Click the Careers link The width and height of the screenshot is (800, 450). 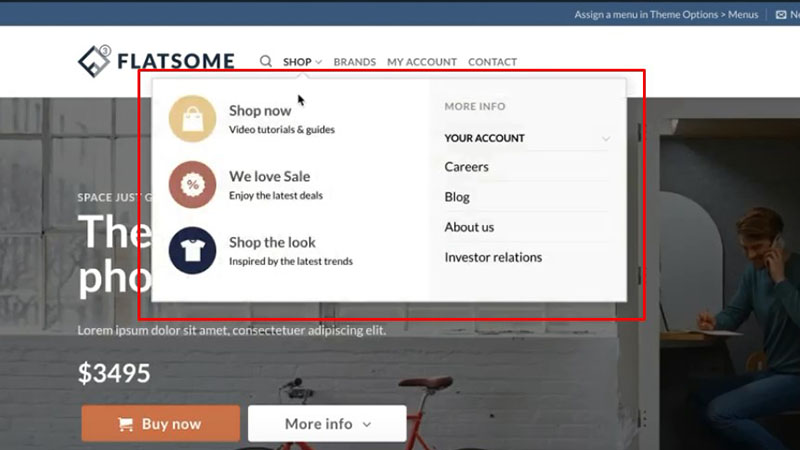(x=466, y=167)
